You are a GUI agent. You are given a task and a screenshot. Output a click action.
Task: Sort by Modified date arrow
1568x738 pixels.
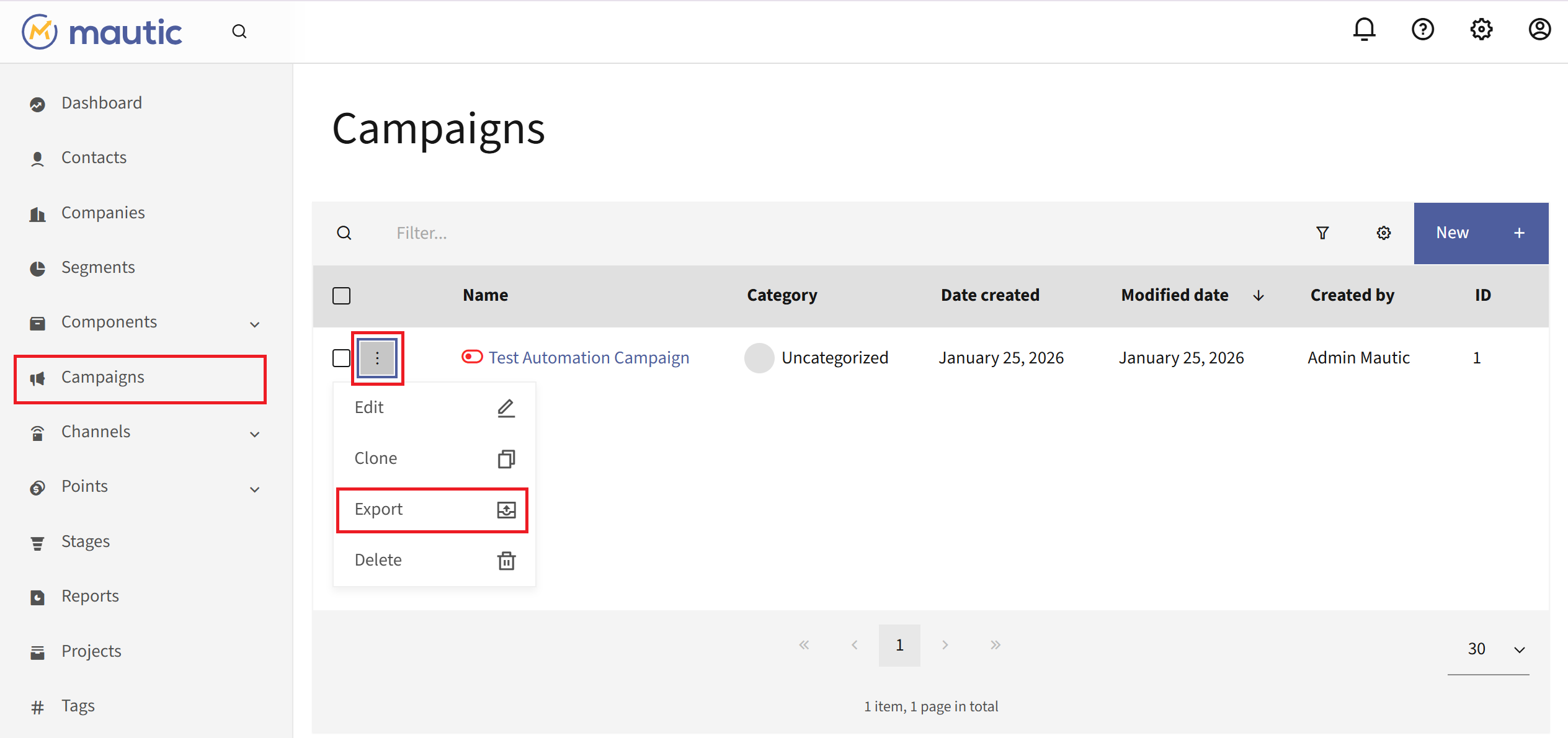(1258, 296)
